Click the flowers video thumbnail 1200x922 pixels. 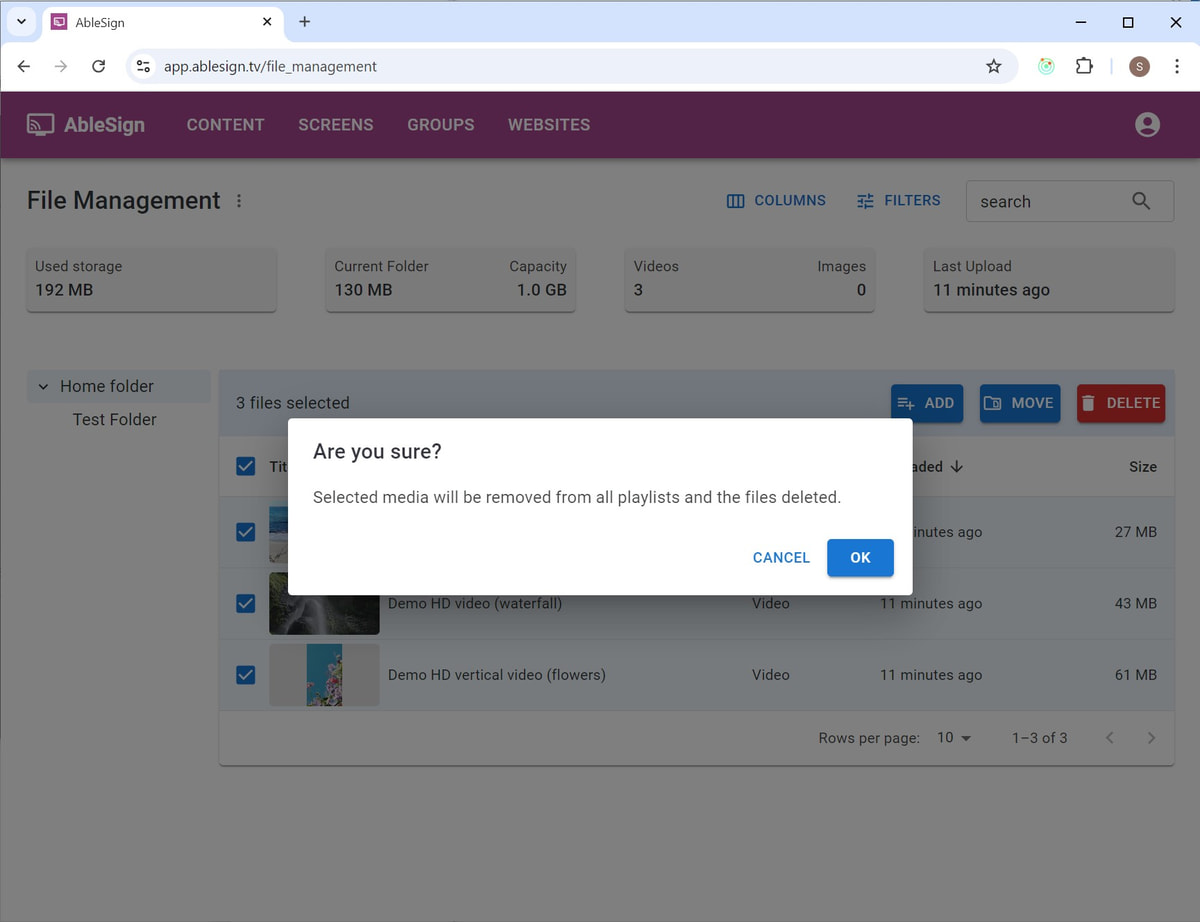click(x=324, y=675)
